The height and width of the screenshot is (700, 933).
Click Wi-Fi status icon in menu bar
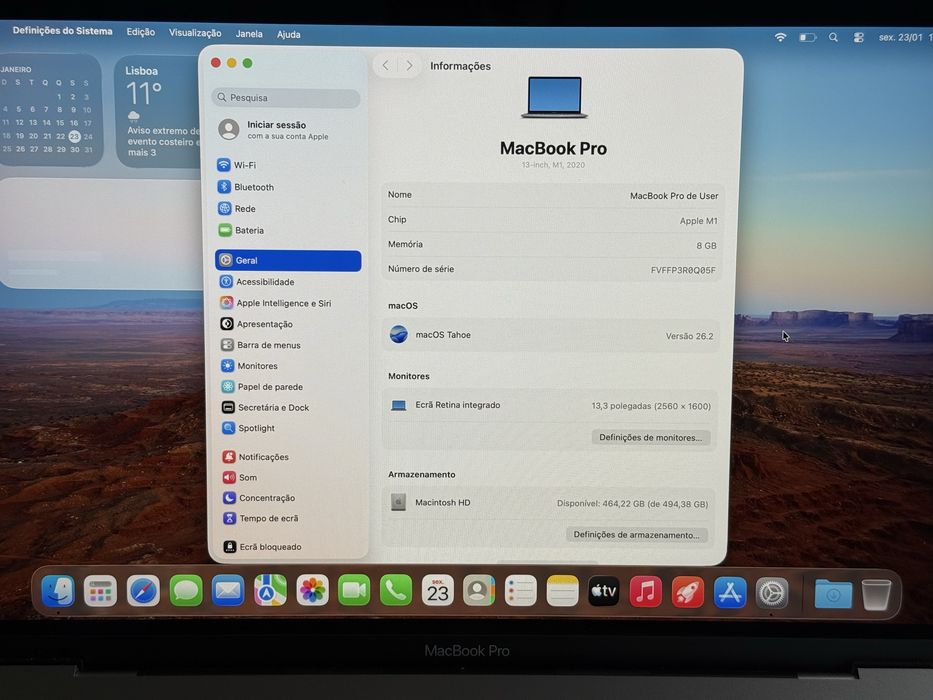pyautogui.click(x=781, y=37)
